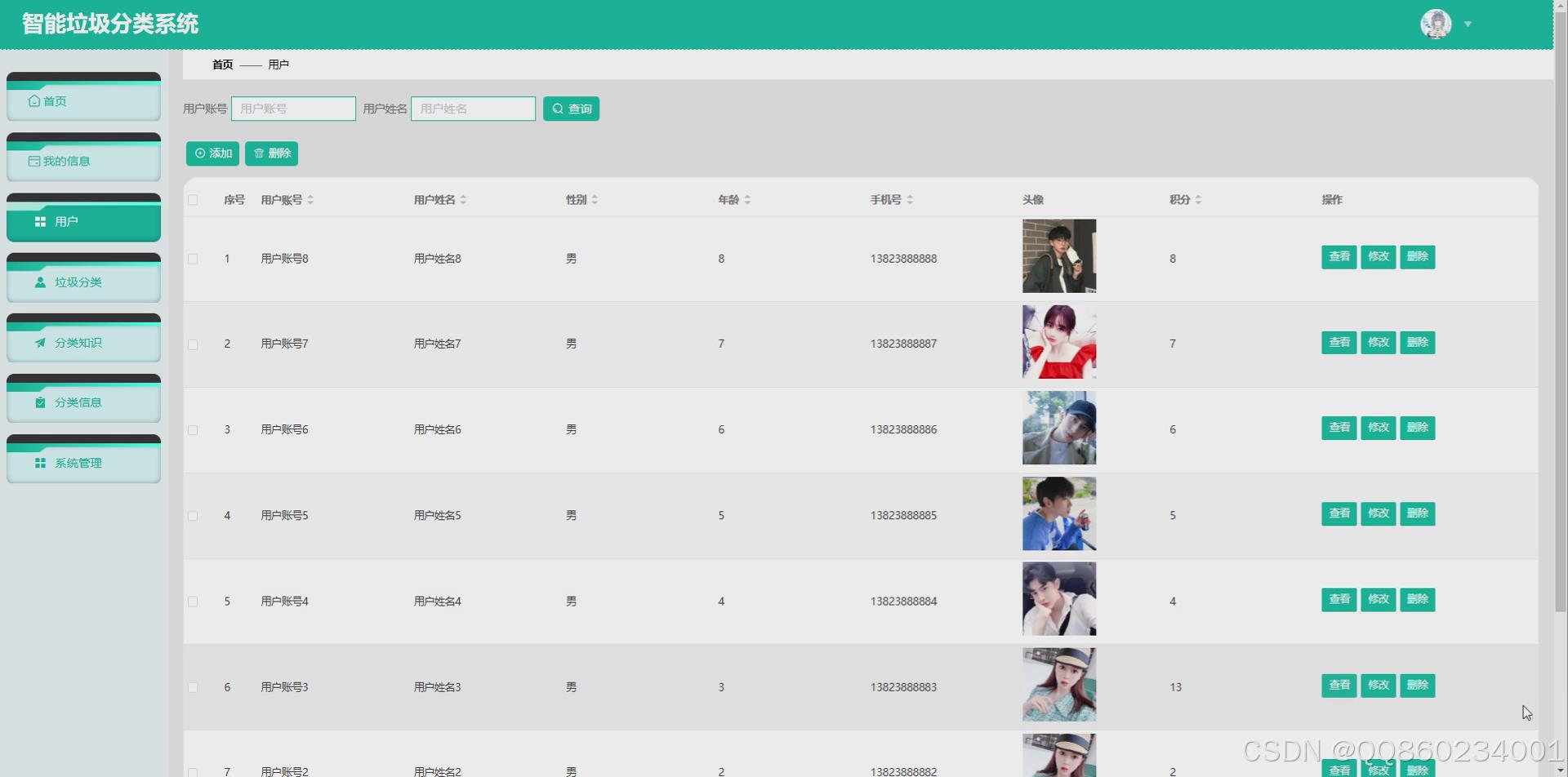Click the bulk 删除 button above the table
This screenshot has height=777, width=1568.
point(271,153)
